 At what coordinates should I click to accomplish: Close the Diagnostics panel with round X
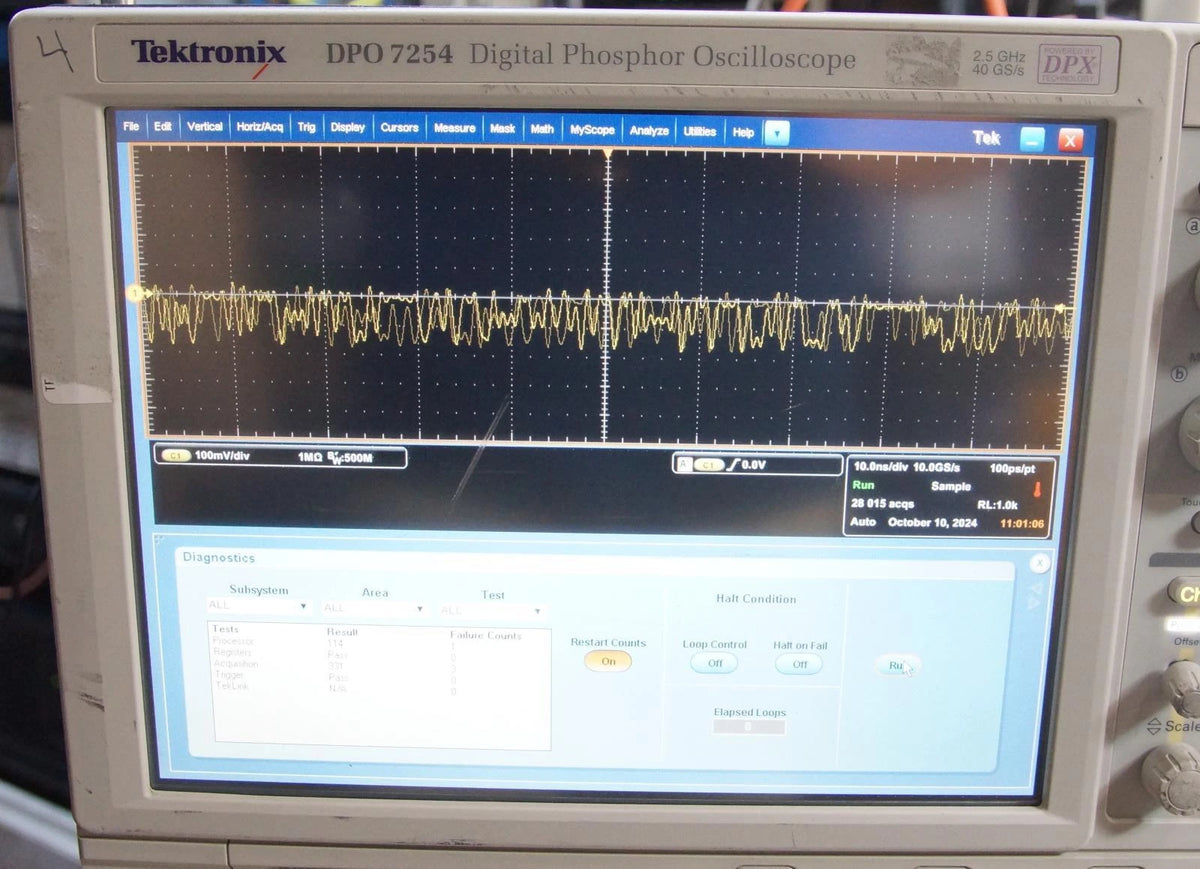click(1039, 563)
